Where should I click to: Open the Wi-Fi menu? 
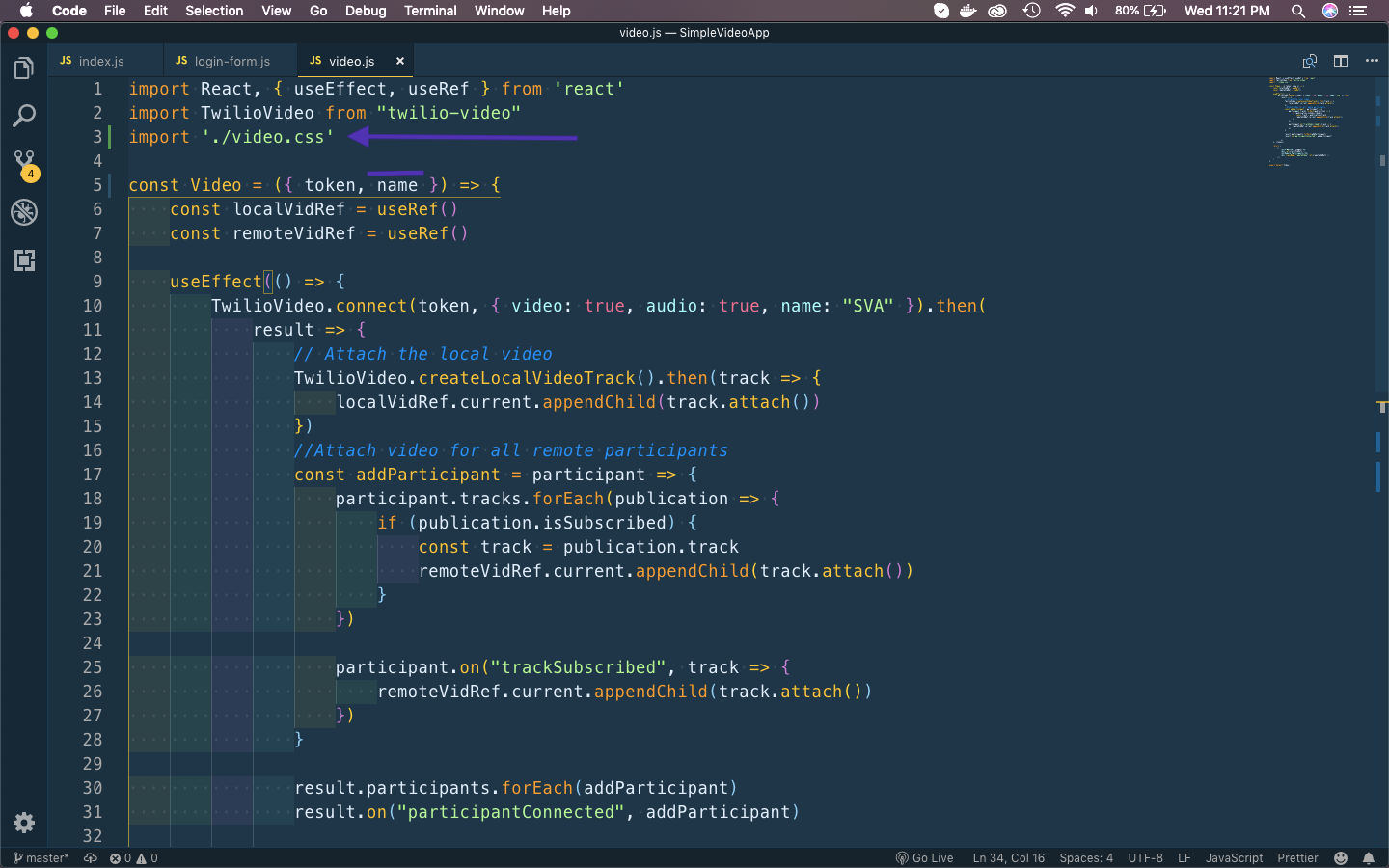(x=1064, y=11)
